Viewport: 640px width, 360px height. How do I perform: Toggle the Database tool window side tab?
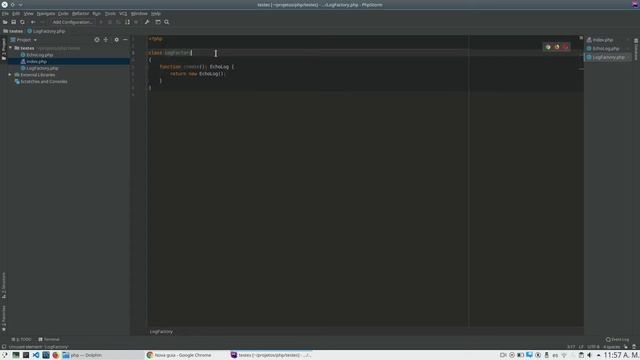[x=636, y=49]
